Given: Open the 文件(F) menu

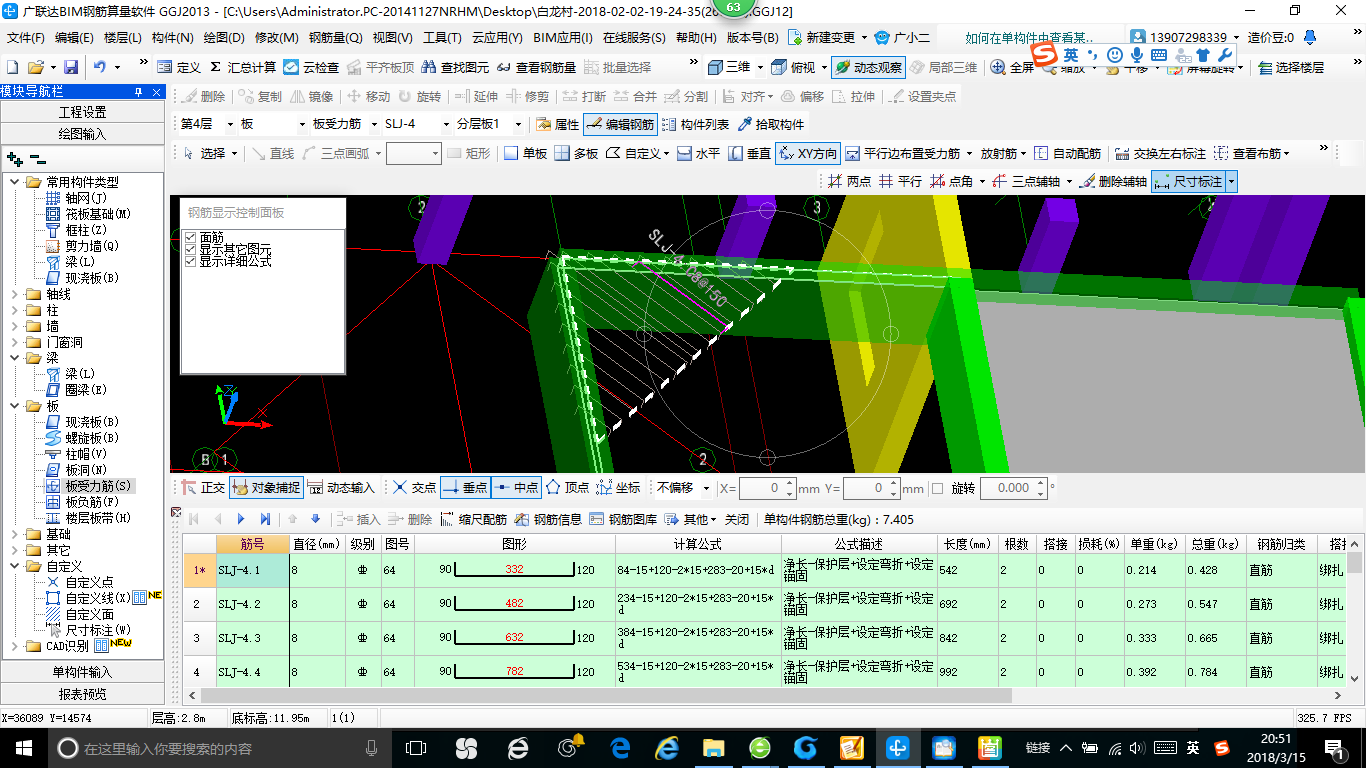Looking at the screenshot, I should point(26,38).
